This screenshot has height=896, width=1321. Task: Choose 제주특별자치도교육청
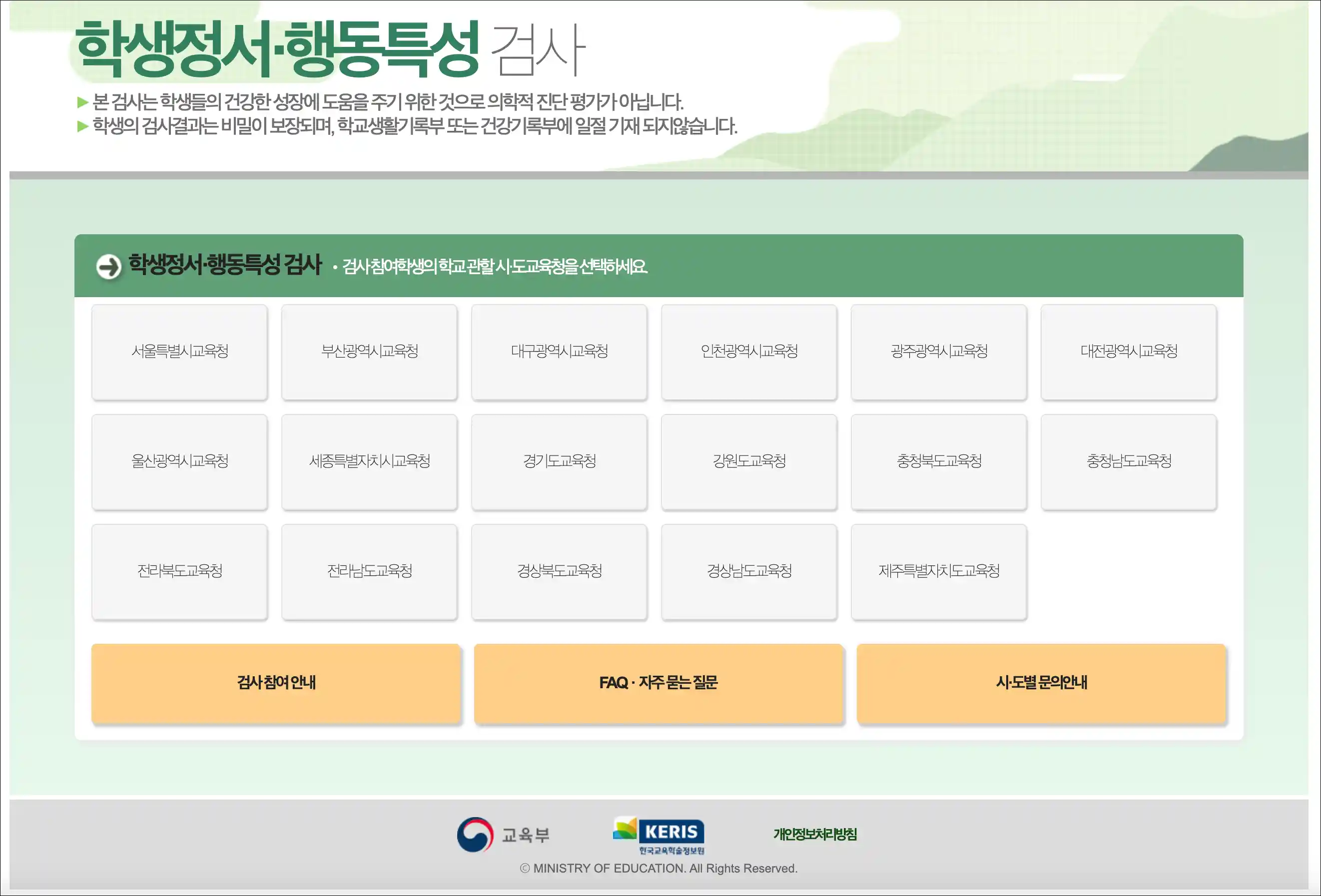point(939,571)
